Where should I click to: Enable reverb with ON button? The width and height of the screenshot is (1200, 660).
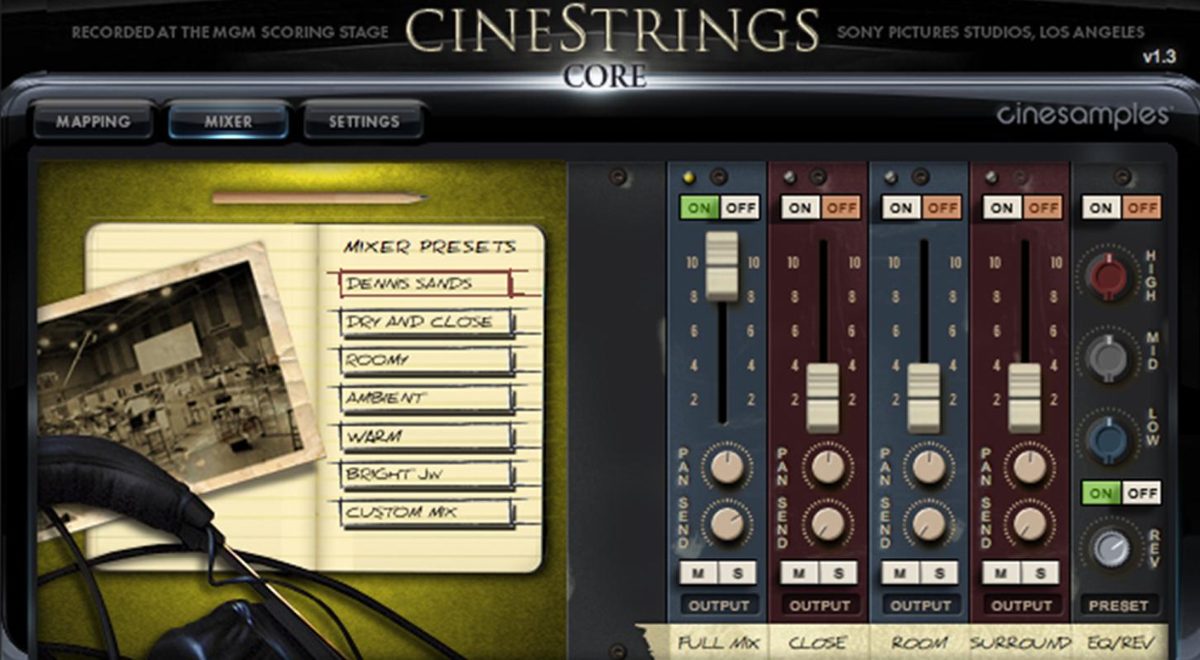coord(1101,493)
